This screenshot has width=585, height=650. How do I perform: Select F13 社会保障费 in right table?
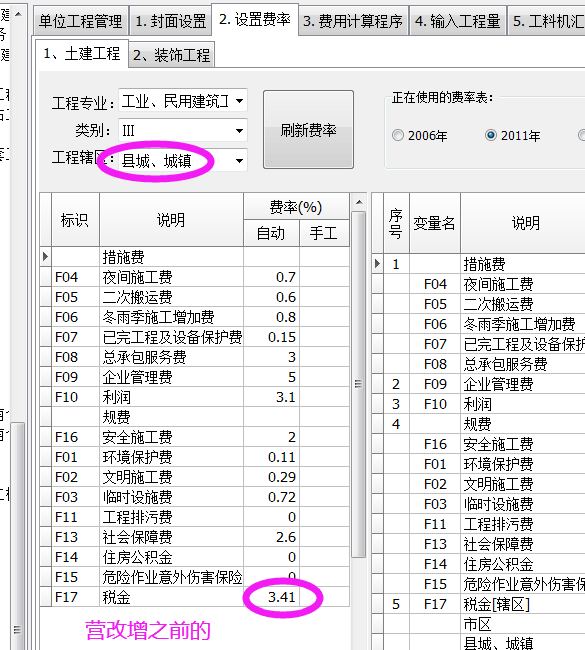tap(478, 544)
